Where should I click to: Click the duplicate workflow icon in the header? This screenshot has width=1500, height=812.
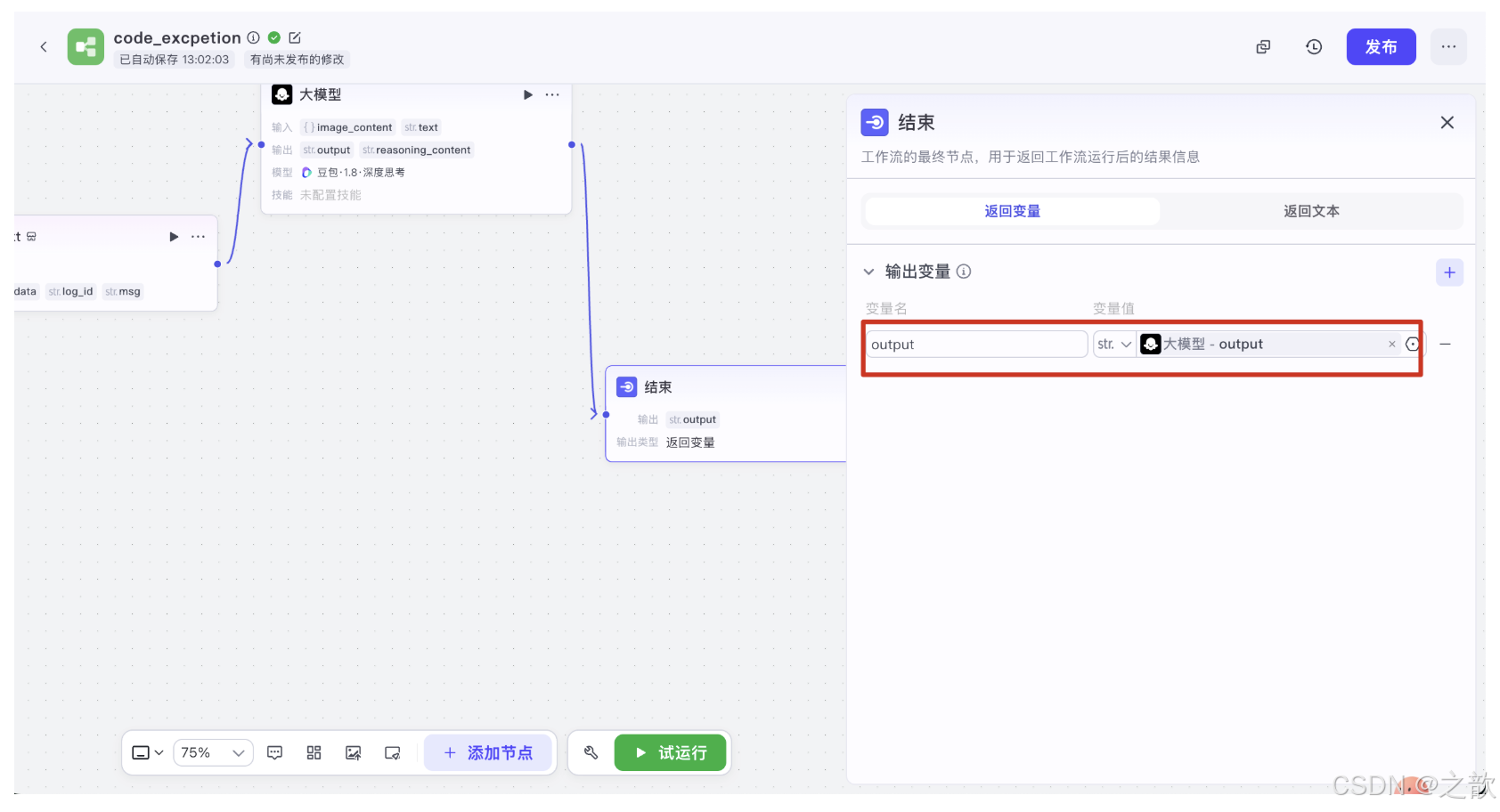(x=1262, y=46)
